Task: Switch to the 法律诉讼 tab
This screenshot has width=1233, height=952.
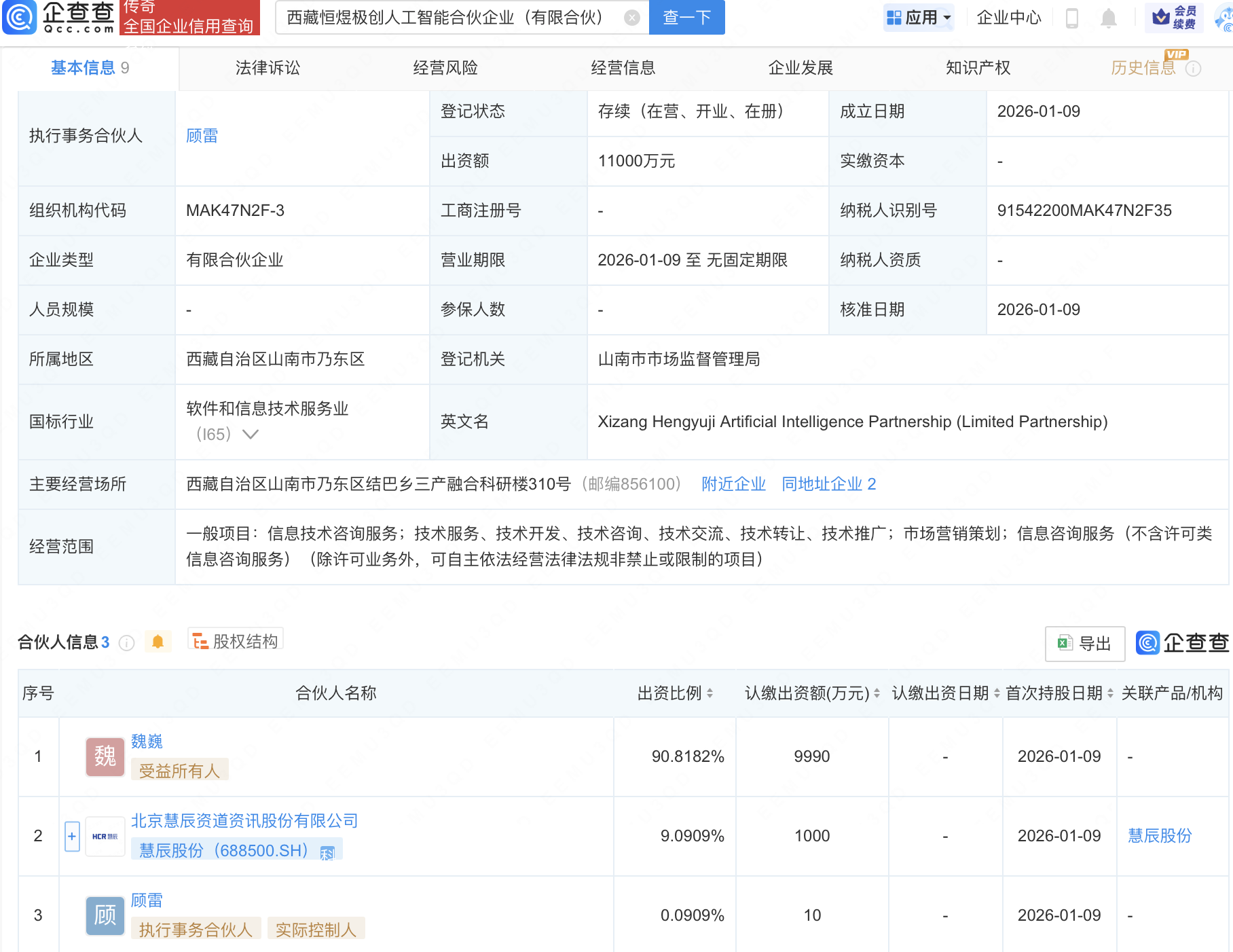Action: pos(267,68)
